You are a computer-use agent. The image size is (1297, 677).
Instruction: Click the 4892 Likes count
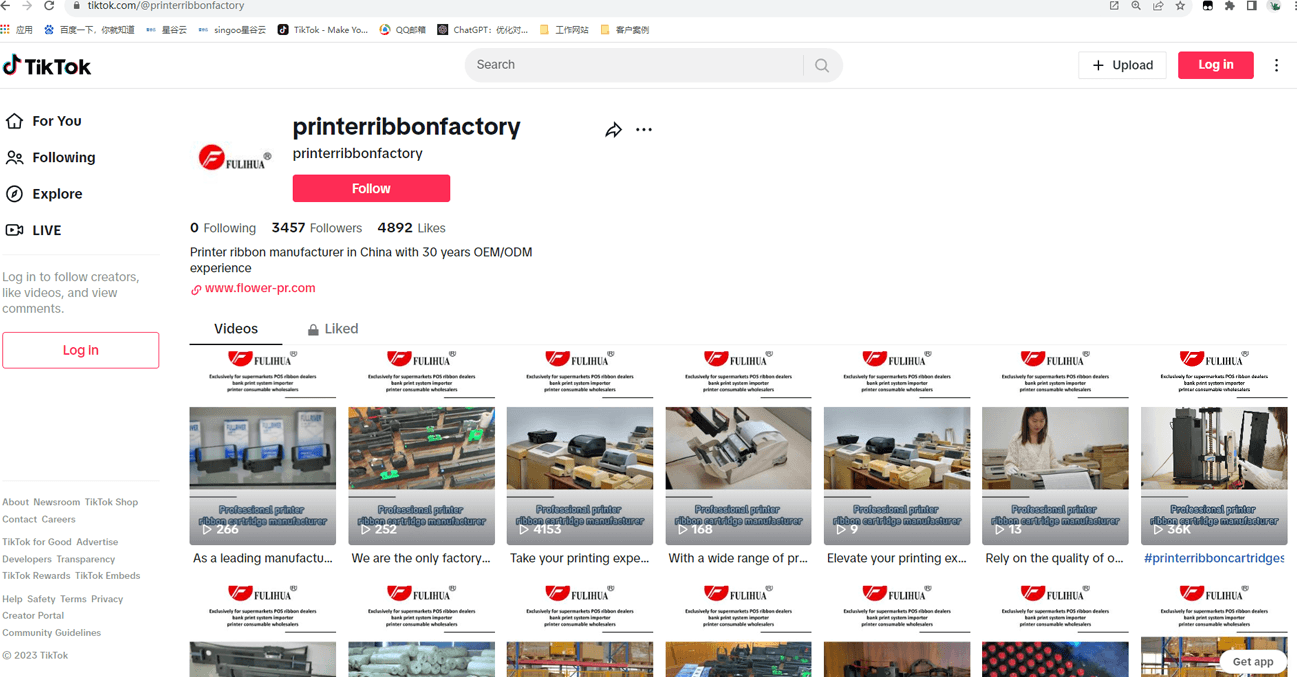pos(412,228)
